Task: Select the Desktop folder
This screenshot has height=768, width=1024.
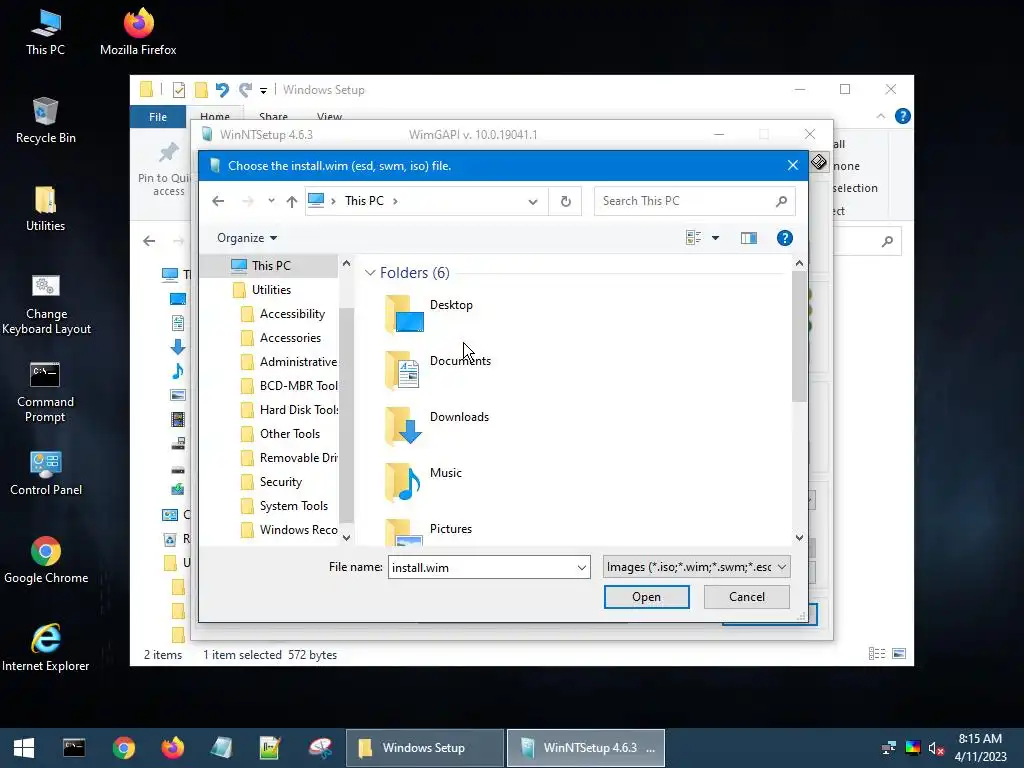Action: coord(429,313)
